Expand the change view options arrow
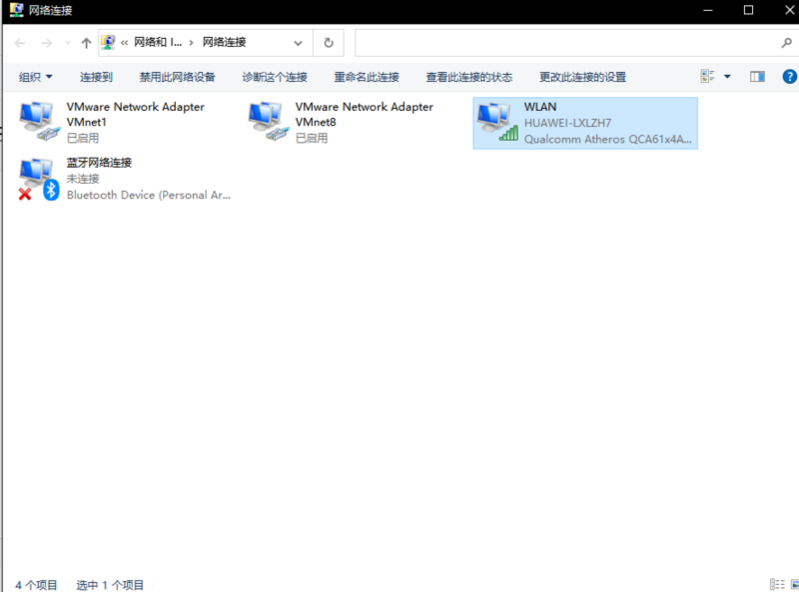 (727, 77)
